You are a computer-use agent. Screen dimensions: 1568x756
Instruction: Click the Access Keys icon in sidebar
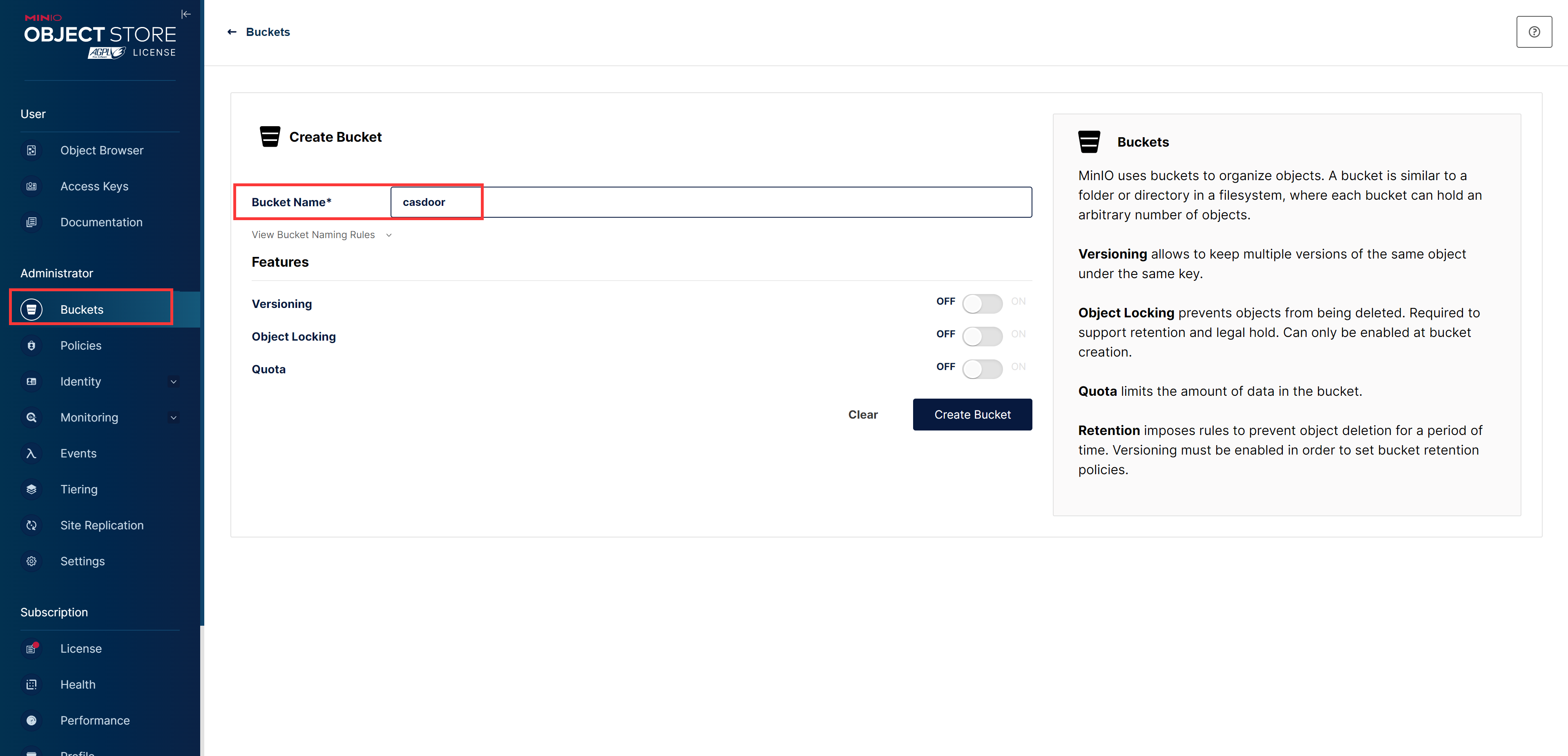coord(32,186)
